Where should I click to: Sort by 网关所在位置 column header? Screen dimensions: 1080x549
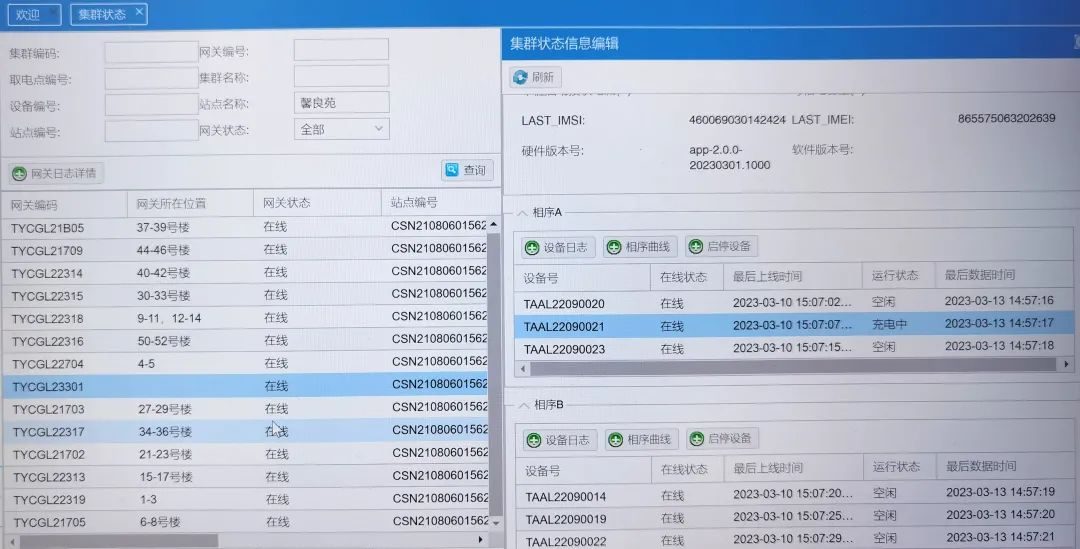click(172, 204)
